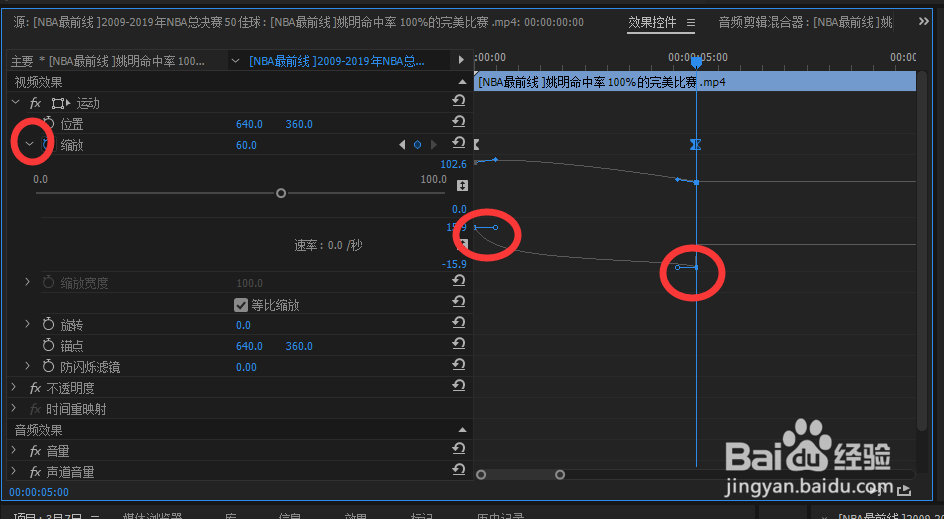
Task: Reset the 不透明度 opacity effect
Action: (459, 386)
